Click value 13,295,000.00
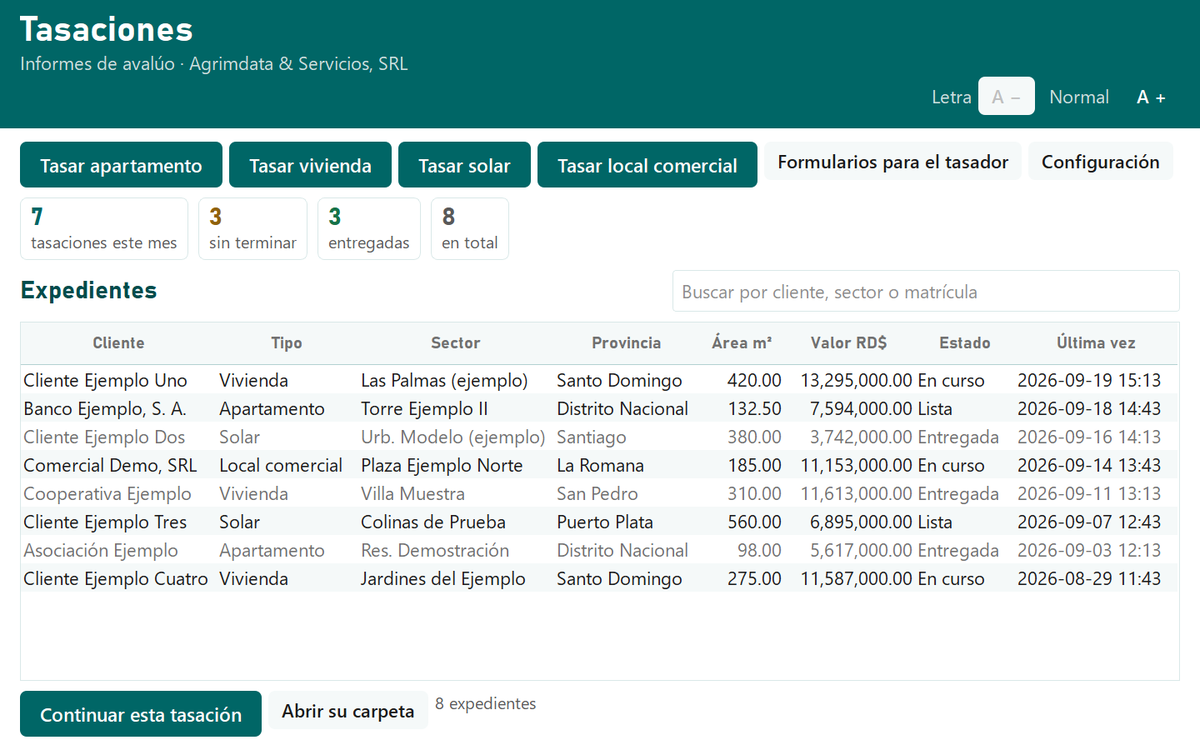The height and width of the screenshot is (750, 1200). [x=857, y=380]
